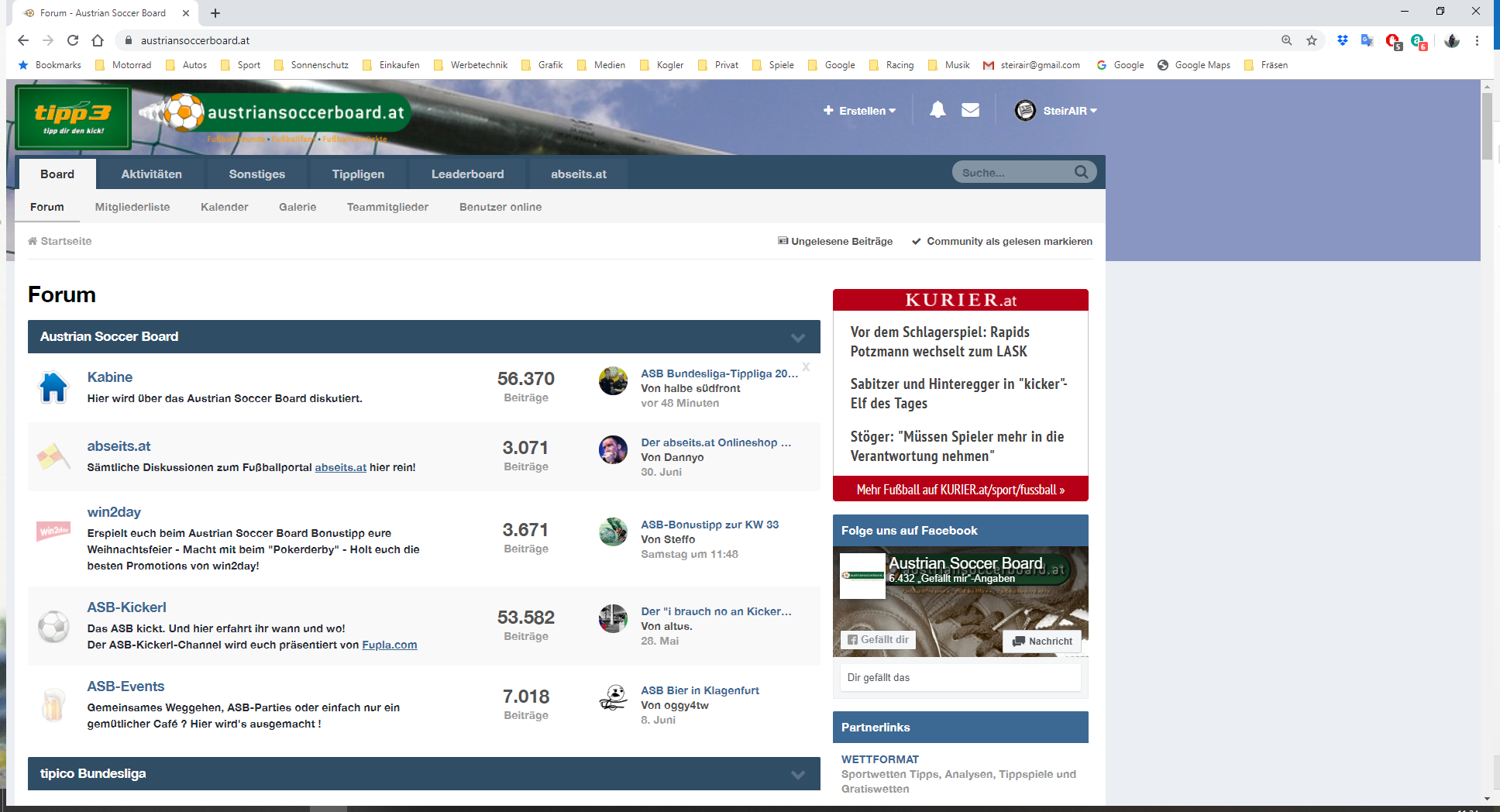Select the Aktivitäten main tab
This screenshot has width=1500, height=812.
[152, 174]
